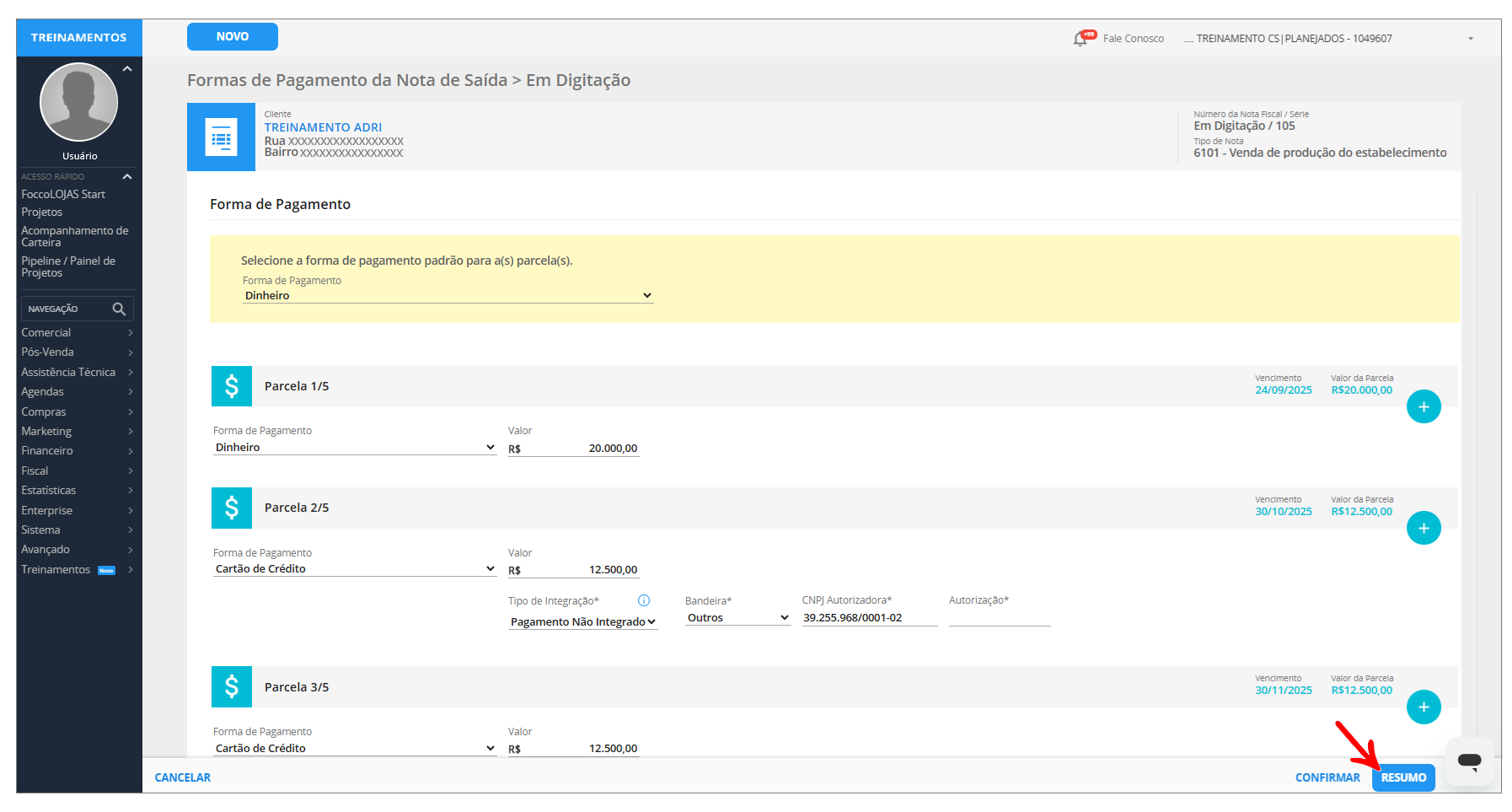Click the RESUMO button
This screenshot has width=1512, height=812.
point(1402,778)
